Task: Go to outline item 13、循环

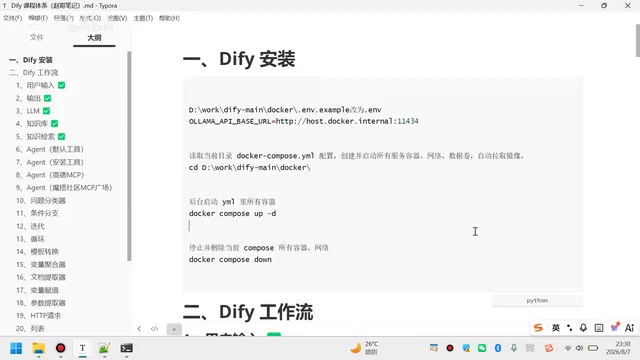Action: click(30, 239)
